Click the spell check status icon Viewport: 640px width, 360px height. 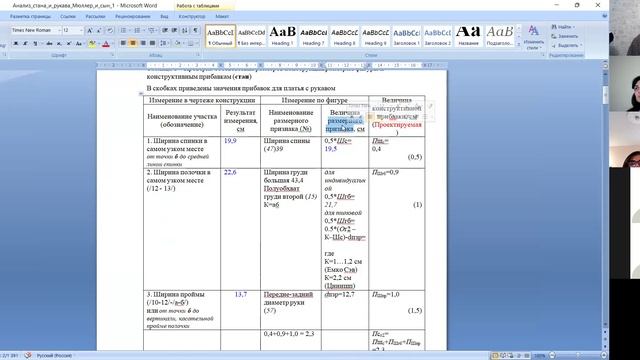click(x=28, y=356)
